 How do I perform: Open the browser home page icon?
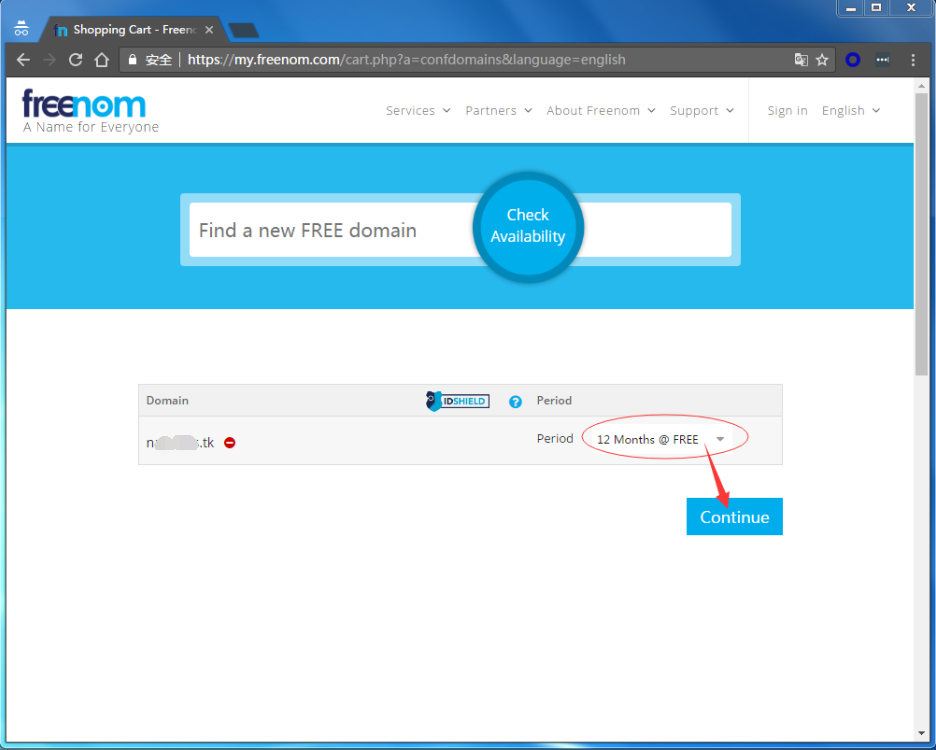coord(102,60)
